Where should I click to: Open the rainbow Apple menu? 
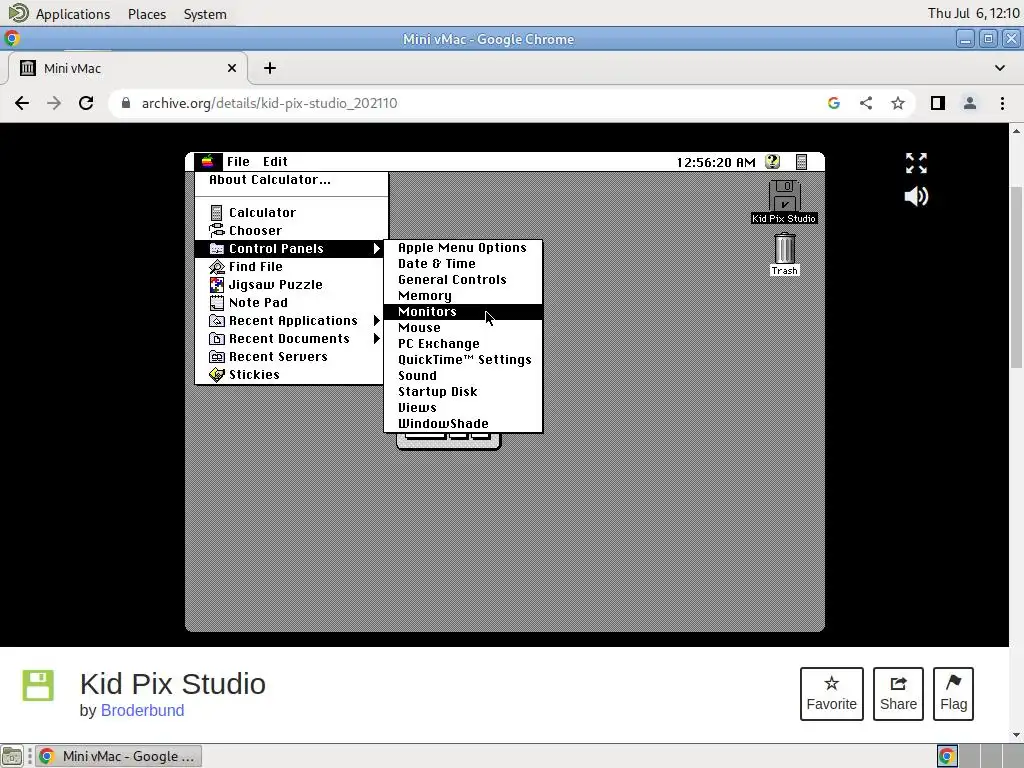(208, 161)
